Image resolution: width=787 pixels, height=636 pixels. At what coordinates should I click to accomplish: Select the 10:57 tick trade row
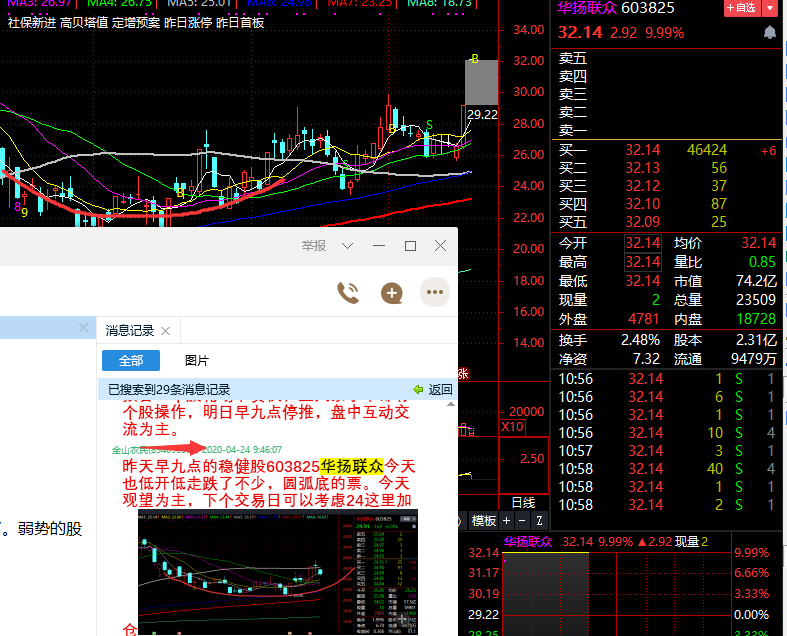(x=668, y=451)
